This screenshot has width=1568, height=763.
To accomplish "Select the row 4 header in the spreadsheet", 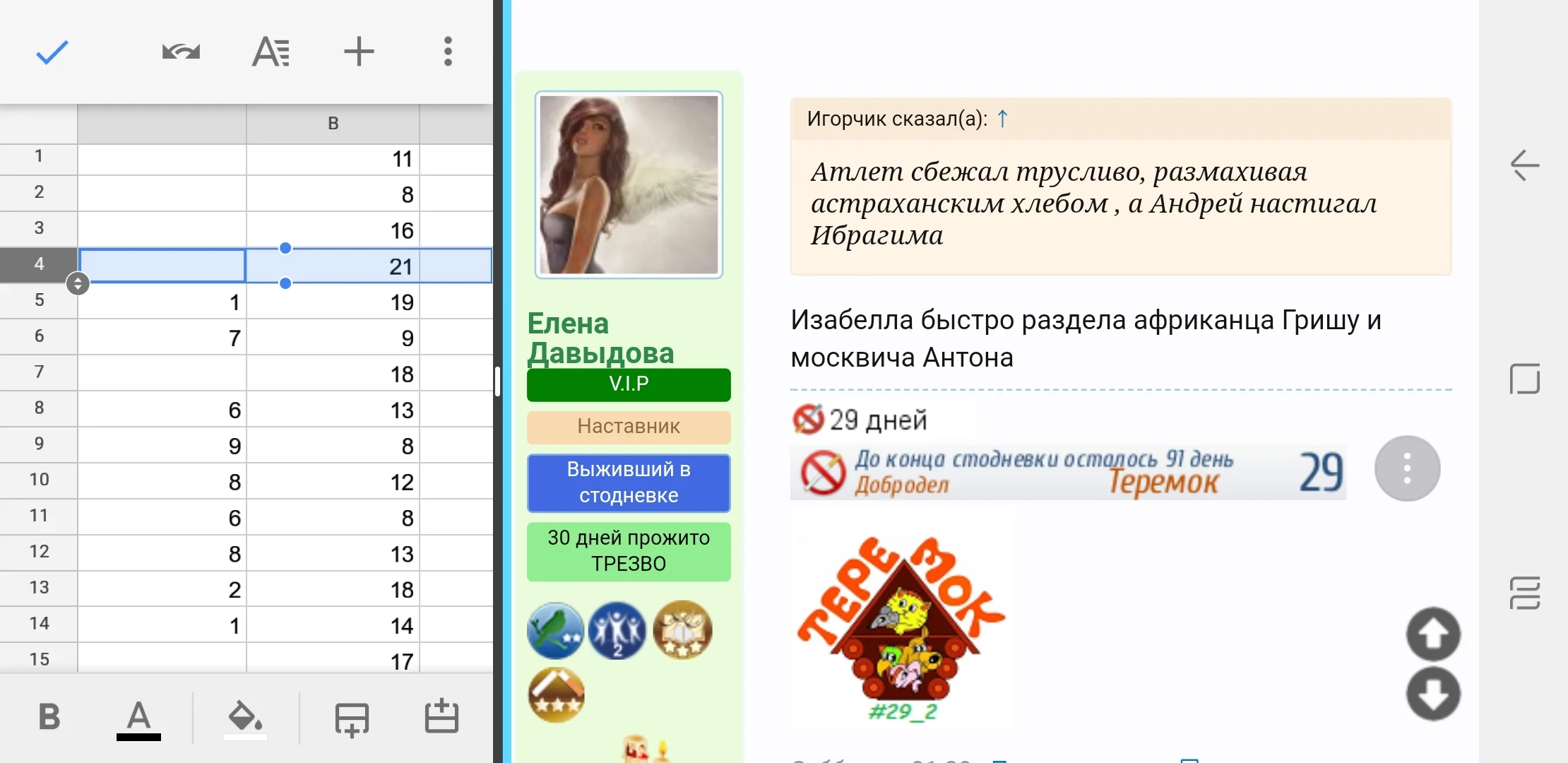I will [x=39, y=265].
